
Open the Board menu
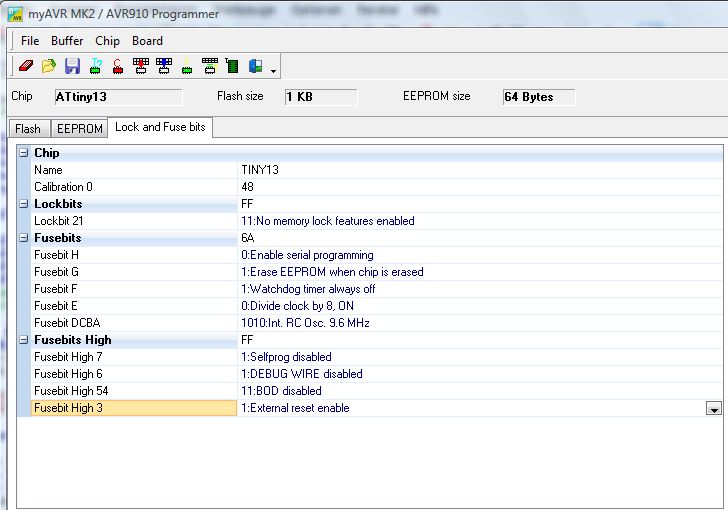[147, 41]
